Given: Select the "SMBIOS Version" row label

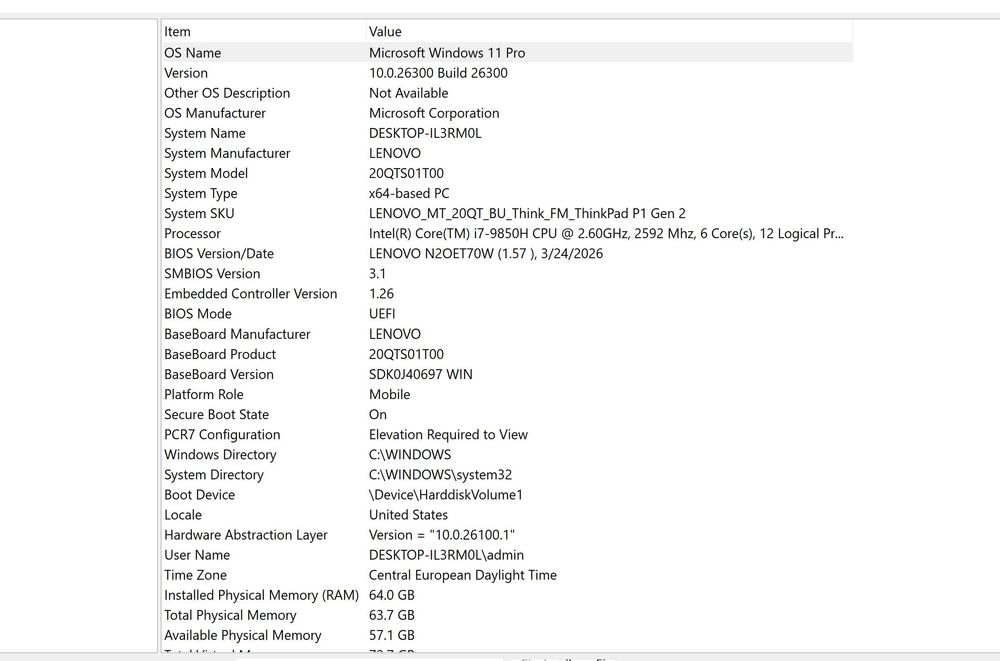Looking at the screenshot, I should (212, 274).
